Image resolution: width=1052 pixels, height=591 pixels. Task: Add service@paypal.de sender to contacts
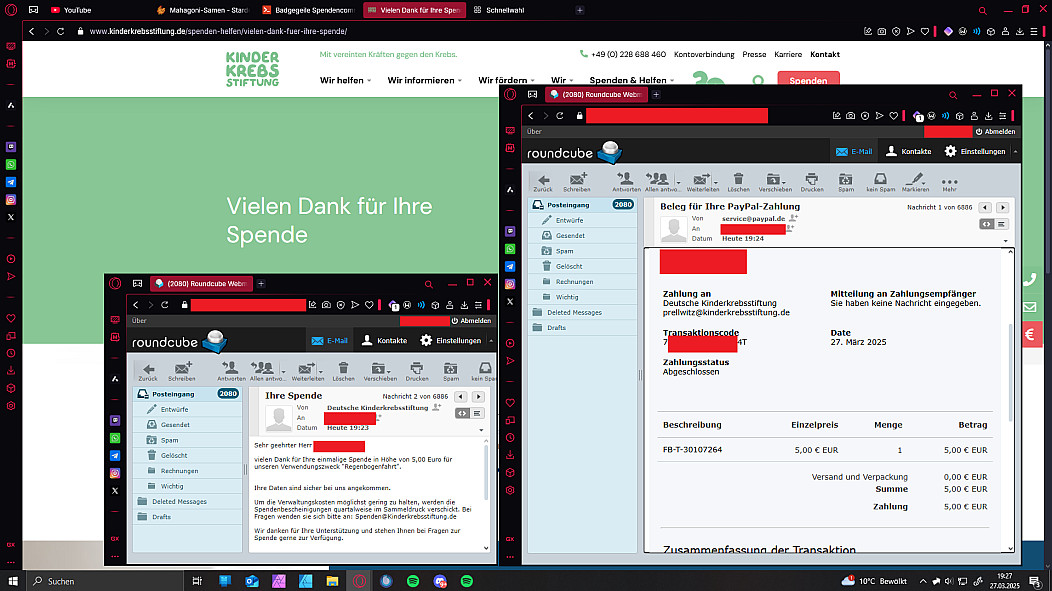click(x=793, y=217)
